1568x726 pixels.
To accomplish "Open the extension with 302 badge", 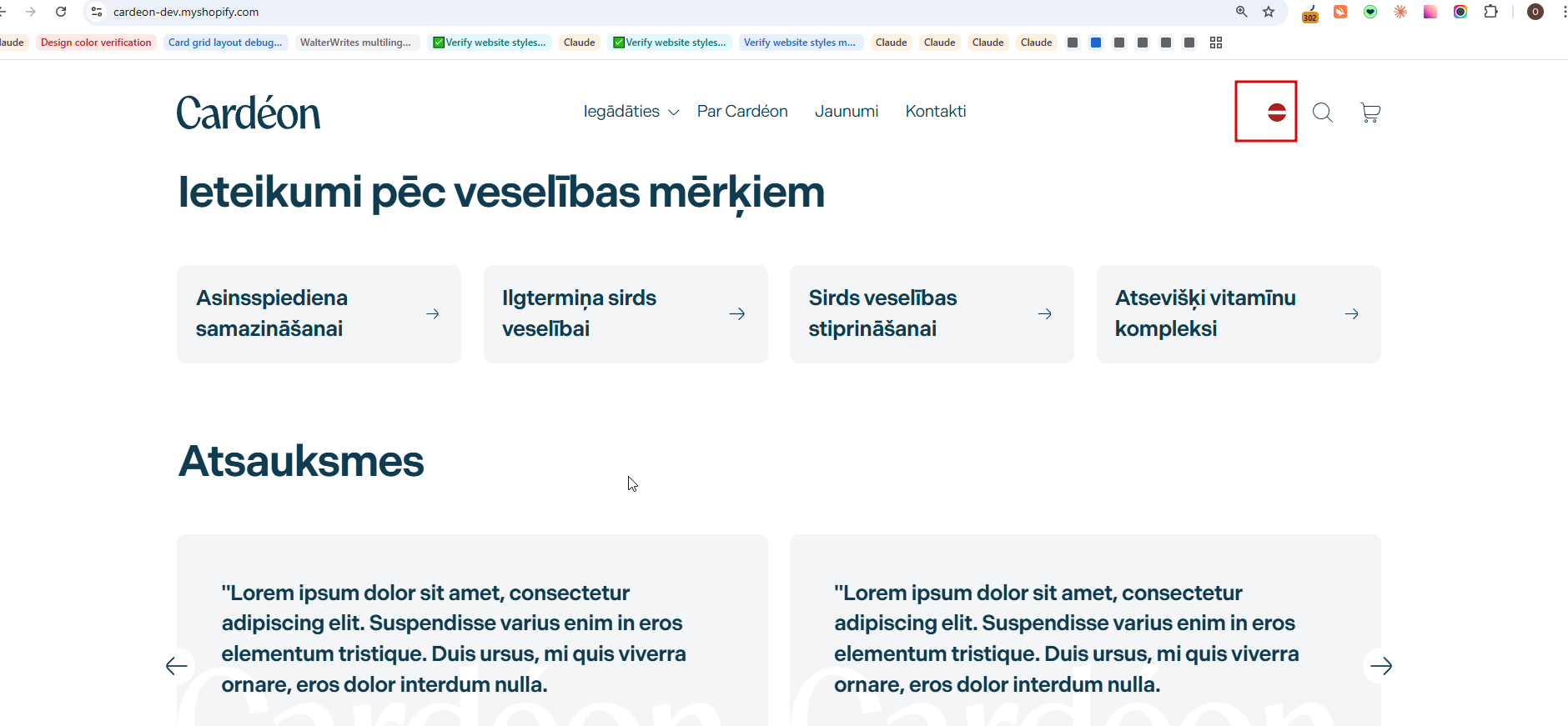I will pos(1310,13).
